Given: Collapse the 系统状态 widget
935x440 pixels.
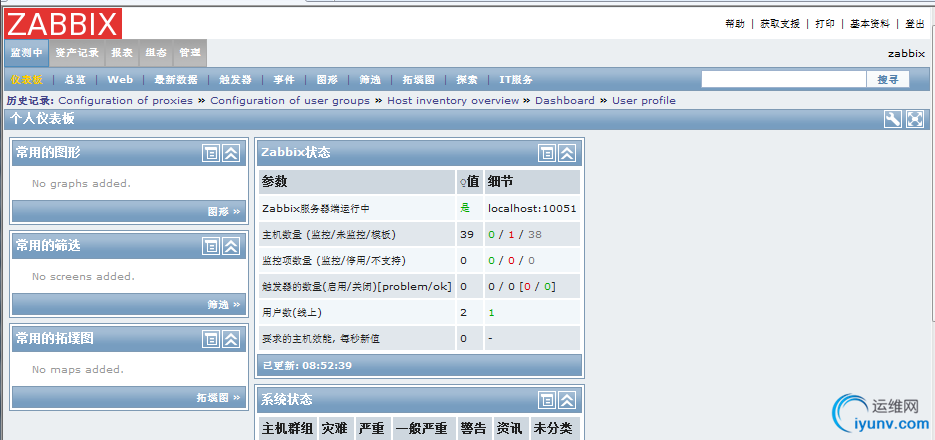Looking at the screenshot, I should point(567,400).
